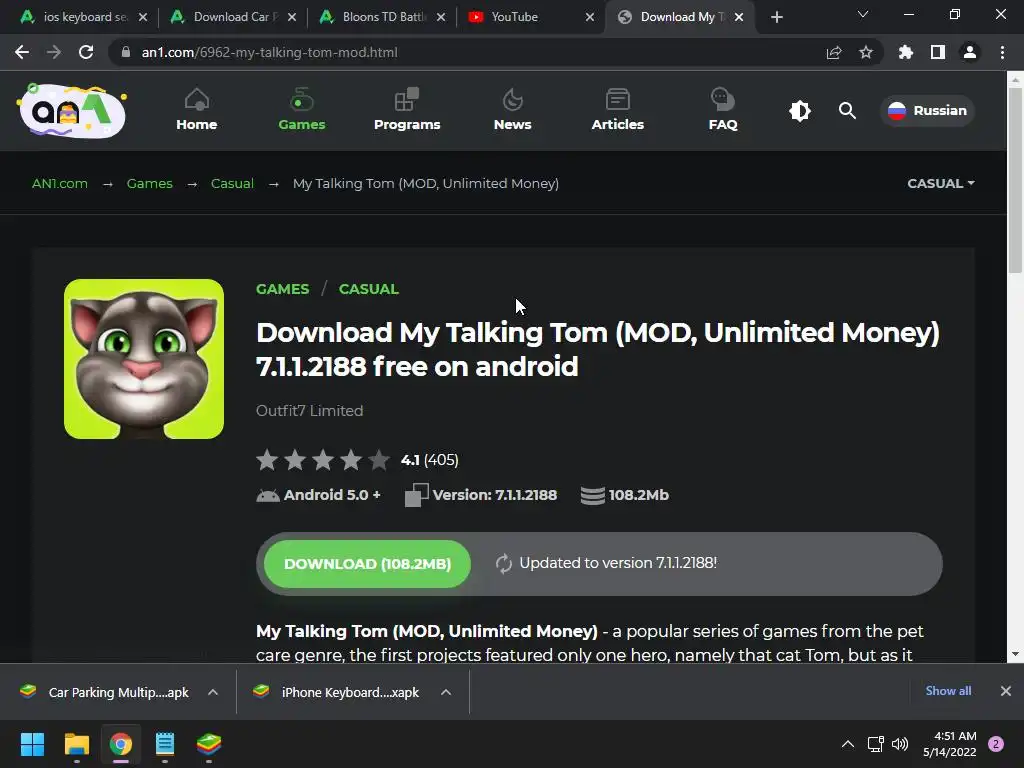
Task: Bookmark this page with the star icon
Action: click(866, 52)
